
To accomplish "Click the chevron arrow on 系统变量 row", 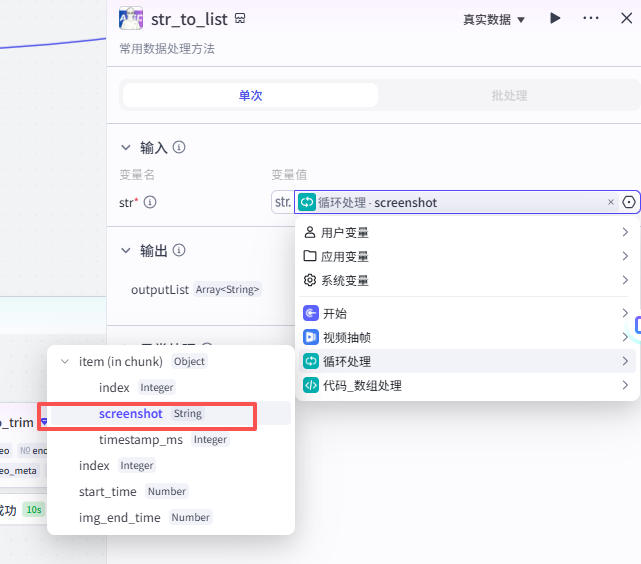I will tap(625, 280).
